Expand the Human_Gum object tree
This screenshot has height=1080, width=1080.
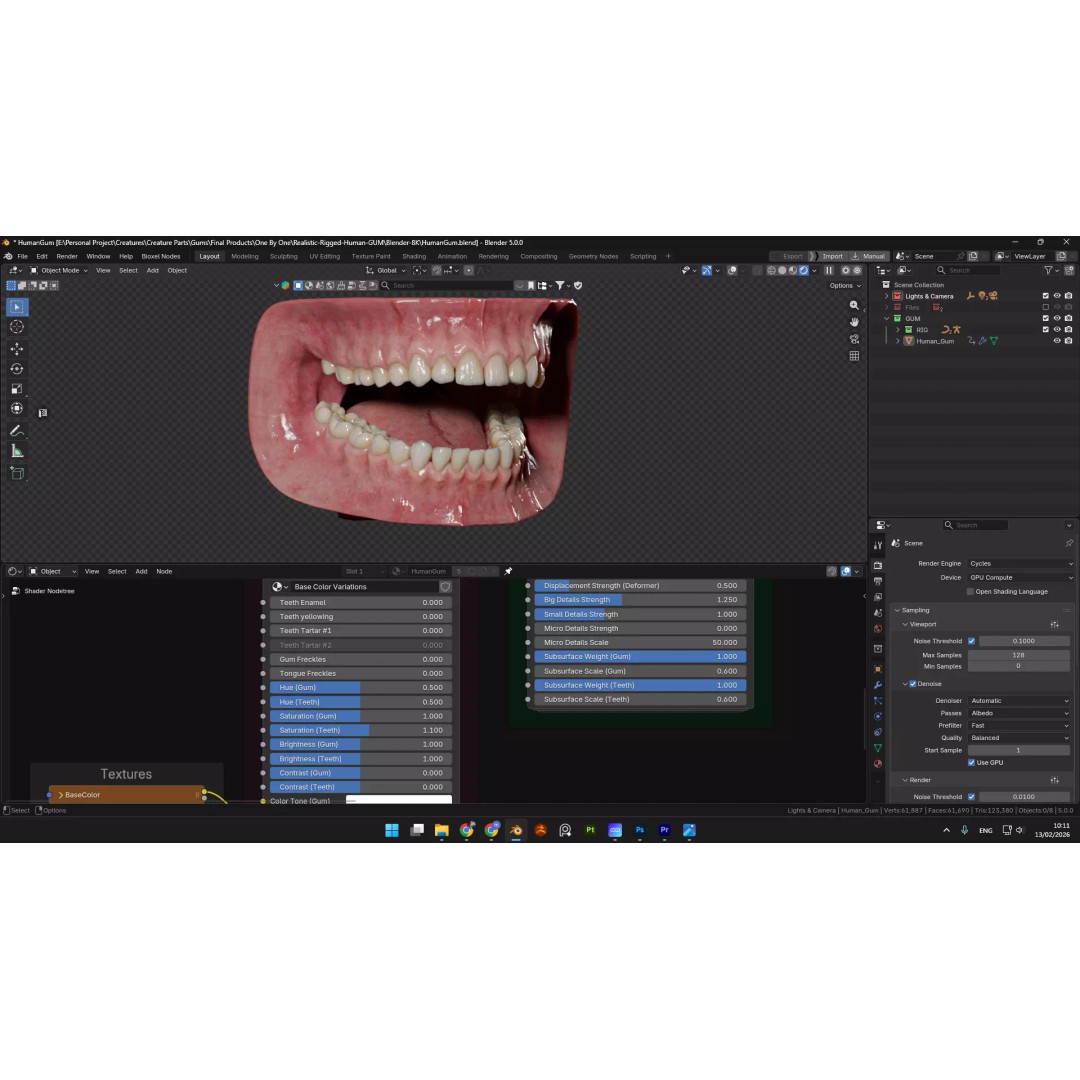(897, 341)
